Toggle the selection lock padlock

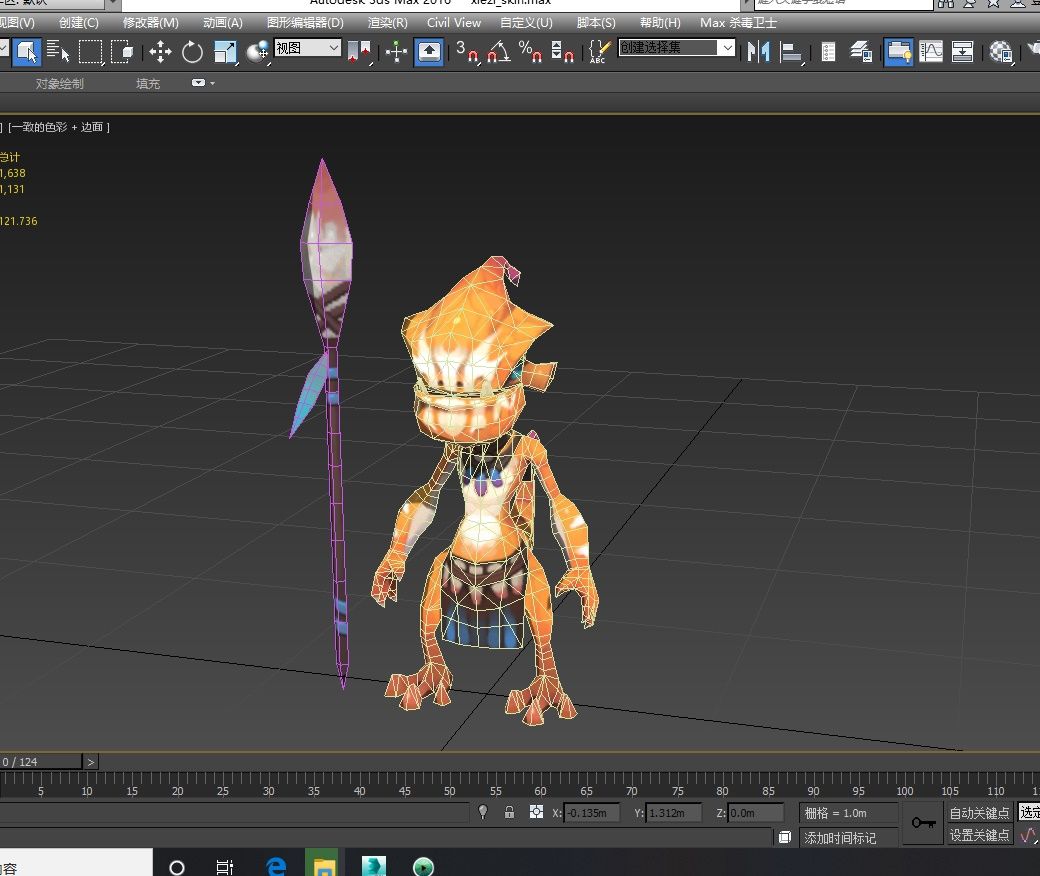[509, 812]
